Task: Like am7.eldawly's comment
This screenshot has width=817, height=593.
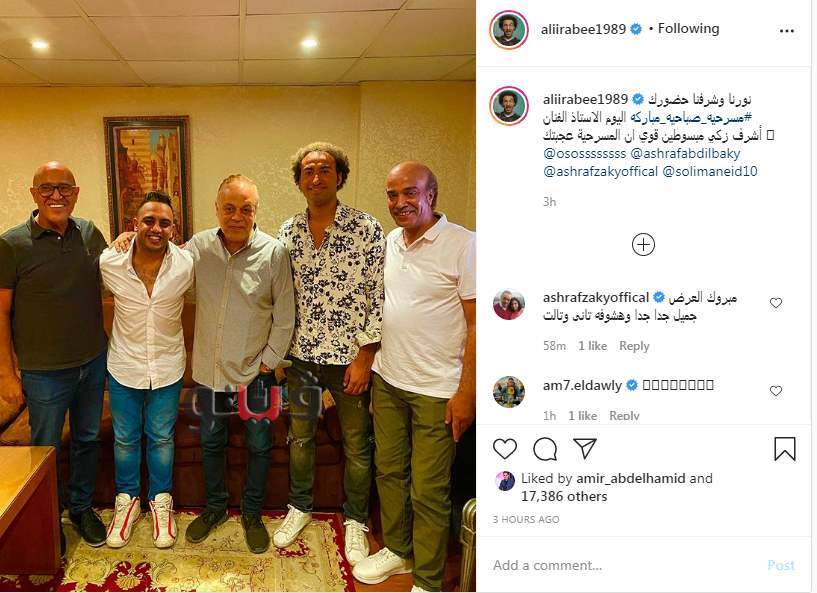Action: point(776,391)
